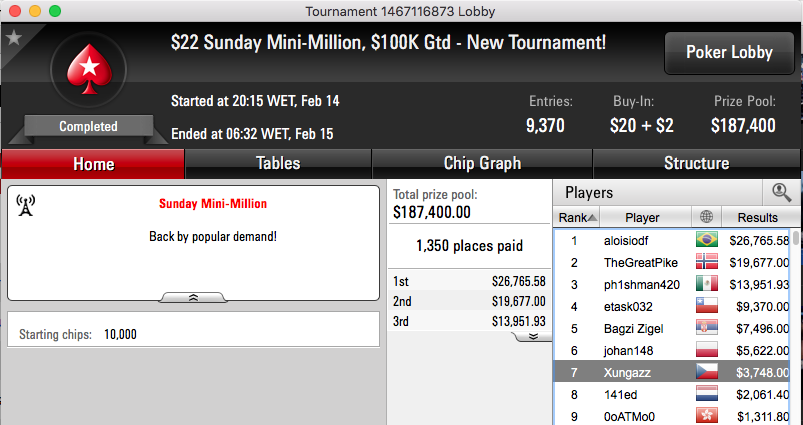Screen dimensions: 803x425
Task: Sort by the Results column header
Action: 757,217
